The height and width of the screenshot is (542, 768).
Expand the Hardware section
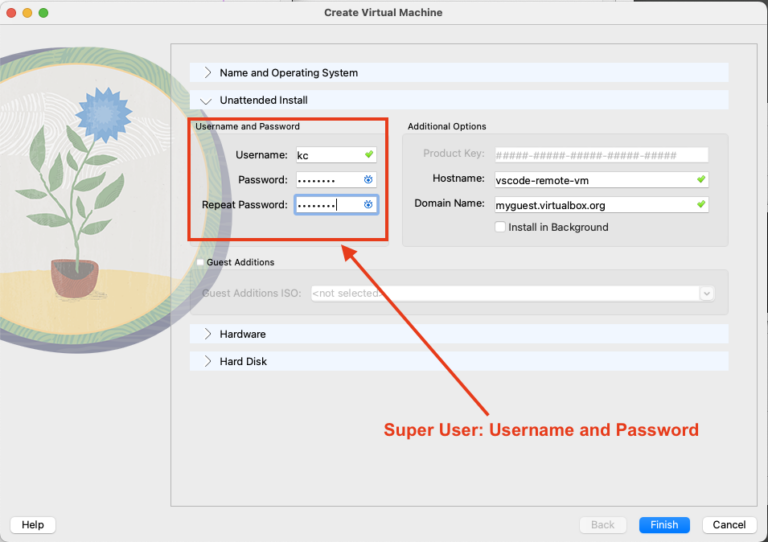208,334
